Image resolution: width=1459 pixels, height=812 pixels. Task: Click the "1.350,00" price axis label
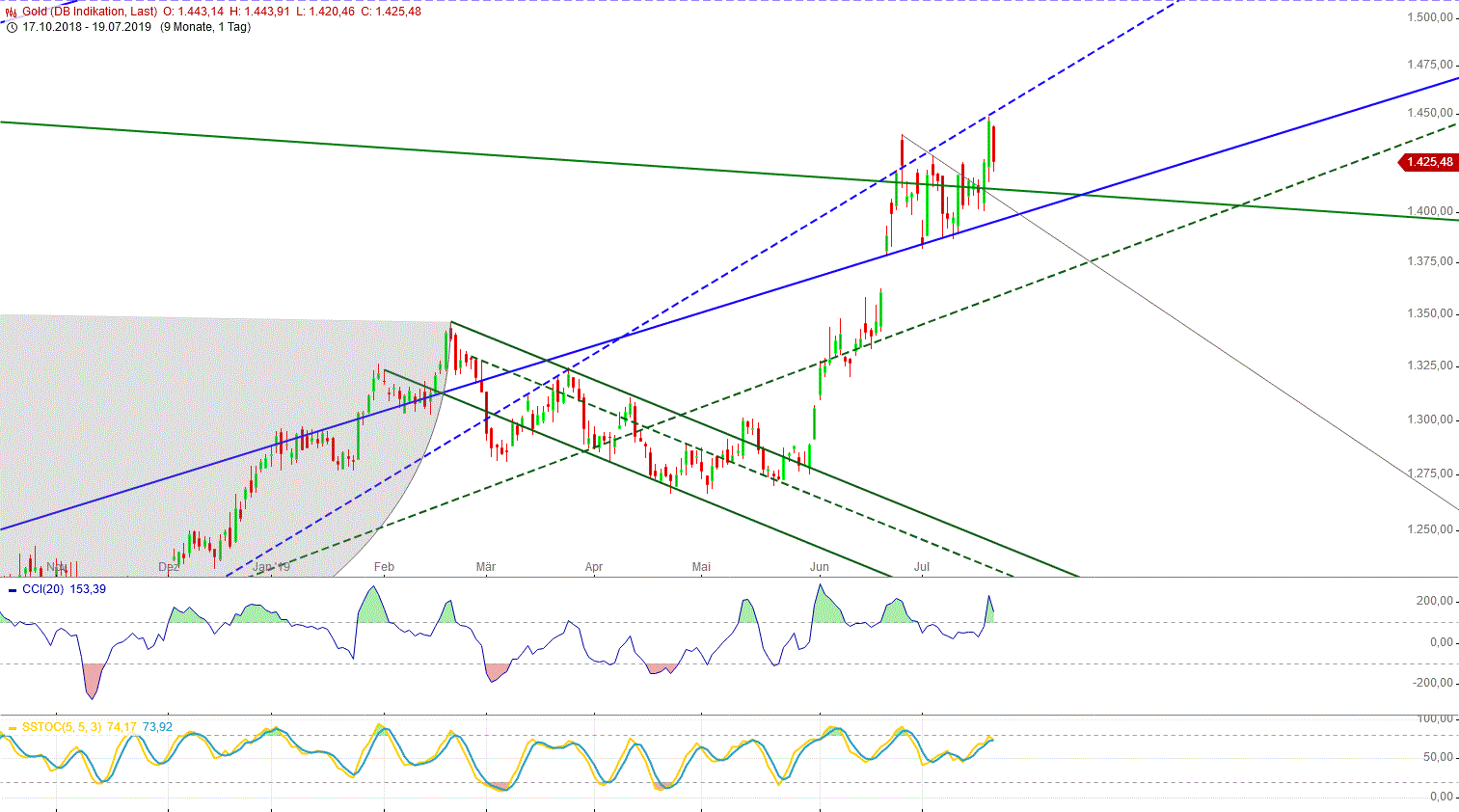pyautogui.click(x=1429, y=313)
